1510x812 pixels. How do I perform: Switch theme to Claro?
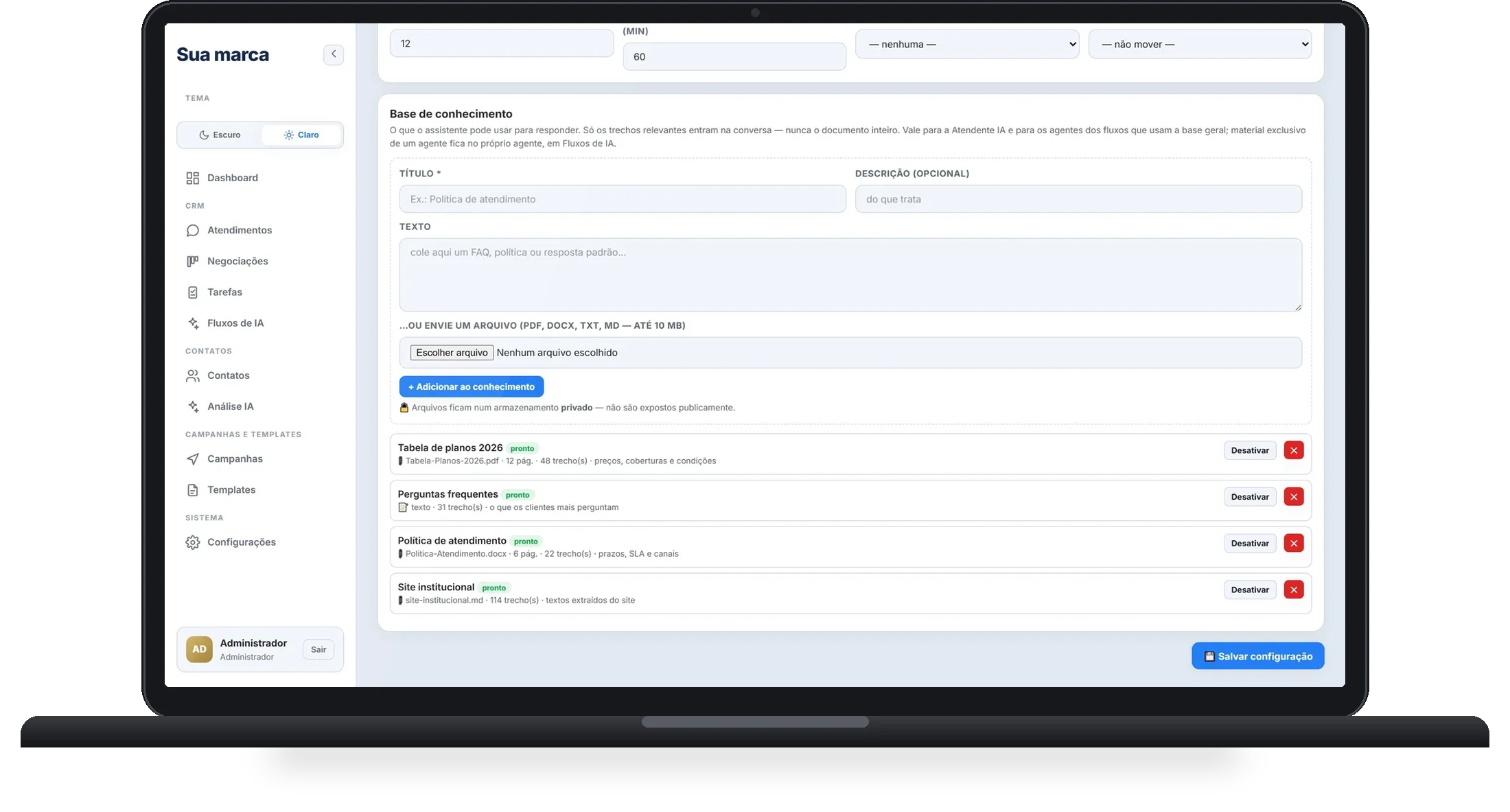[301, 135]
